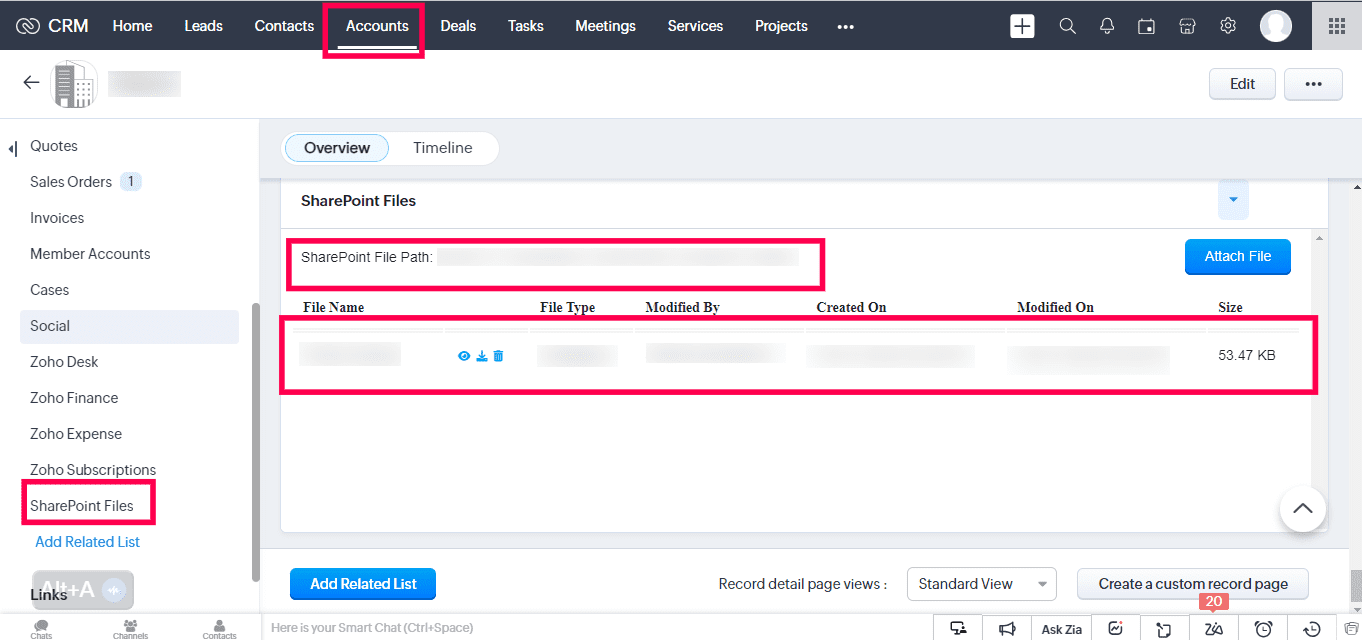Open the announcements megaphone icon

[x=1007, y=628]
